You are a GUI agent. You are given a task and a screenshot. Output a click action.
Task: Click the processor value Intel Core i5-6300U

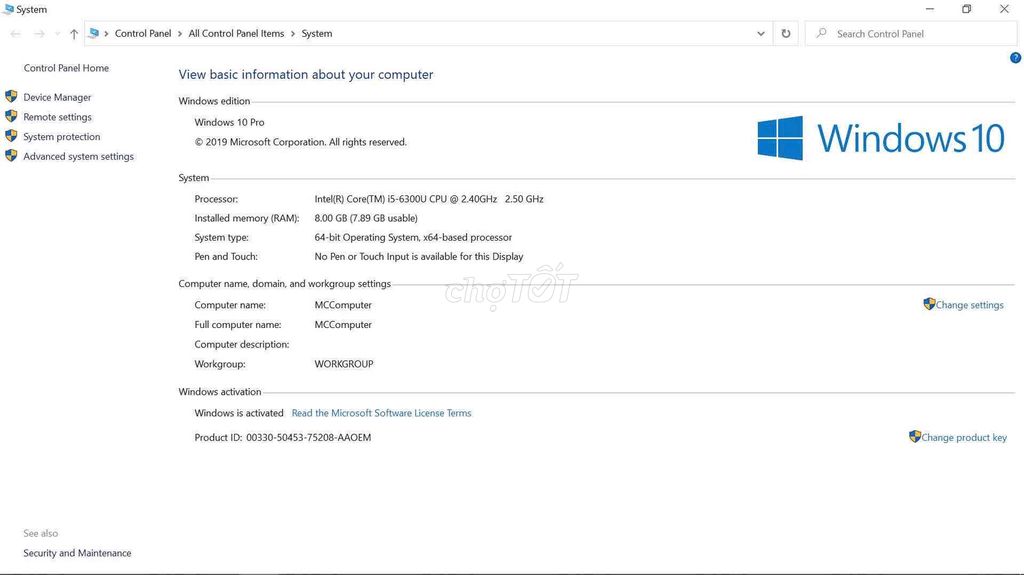click(429, 199)
